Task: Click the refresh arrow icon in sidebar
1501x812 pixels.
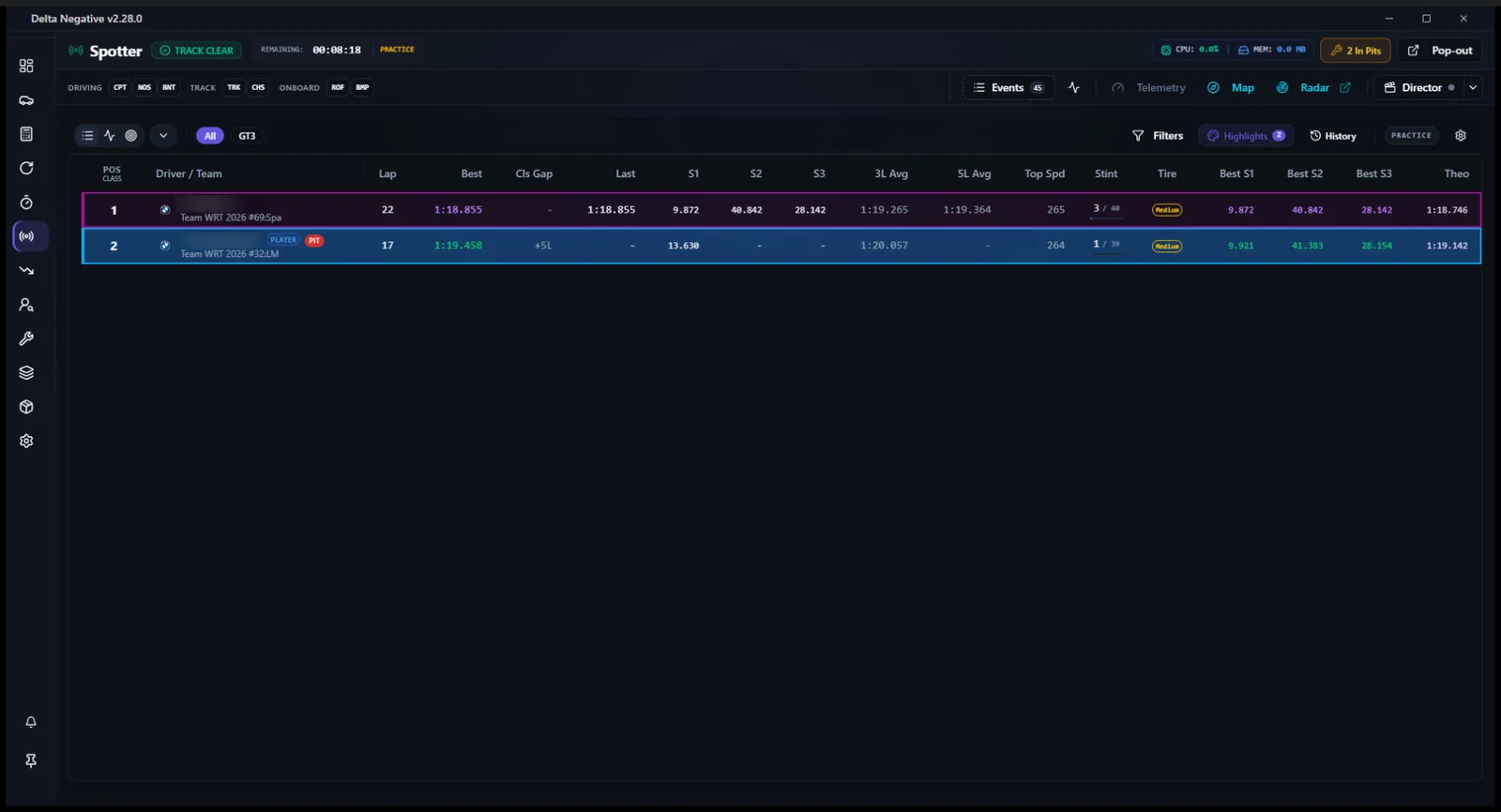Action: 26,168
